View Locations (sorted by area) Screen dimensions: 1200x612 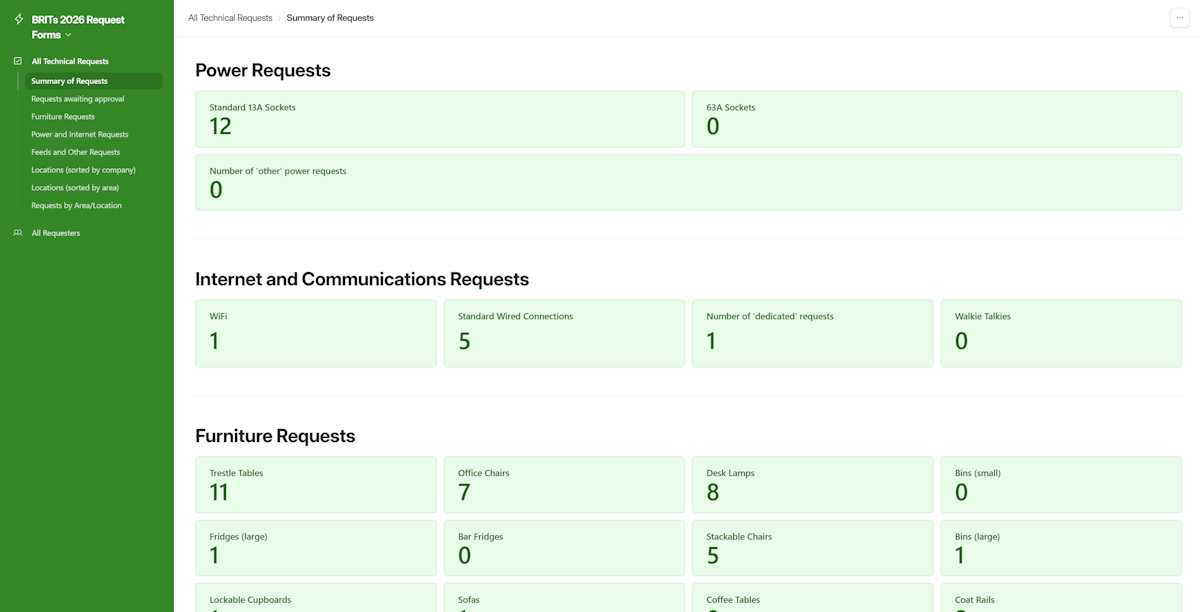point(74,188)
